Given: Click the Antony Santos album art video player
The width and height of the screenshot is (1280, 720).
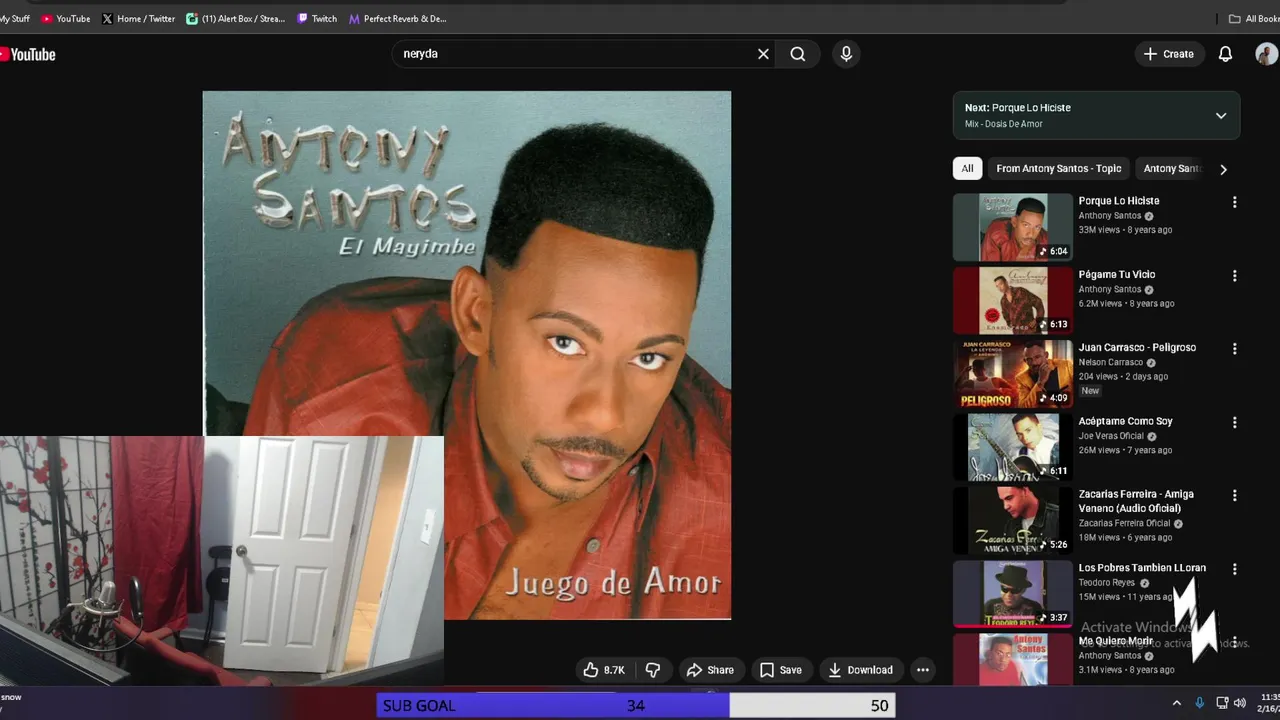Looking at the screenshot, I should (467, 355).
